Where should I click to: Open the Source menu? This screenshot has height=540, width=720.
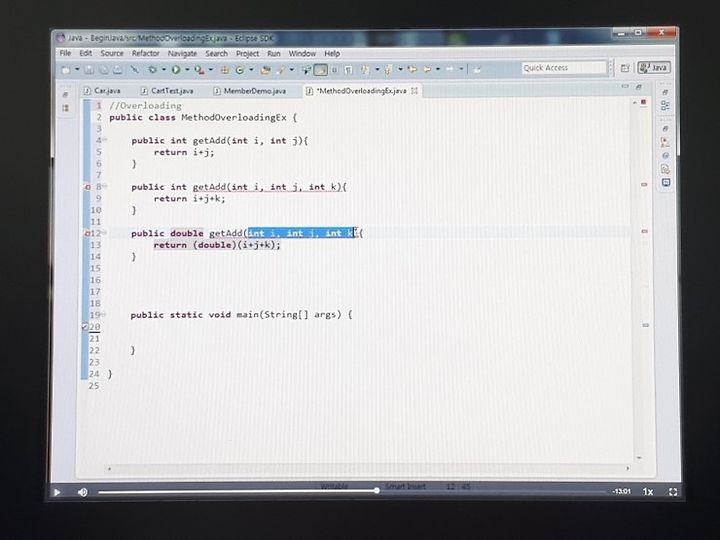(112, 53)
